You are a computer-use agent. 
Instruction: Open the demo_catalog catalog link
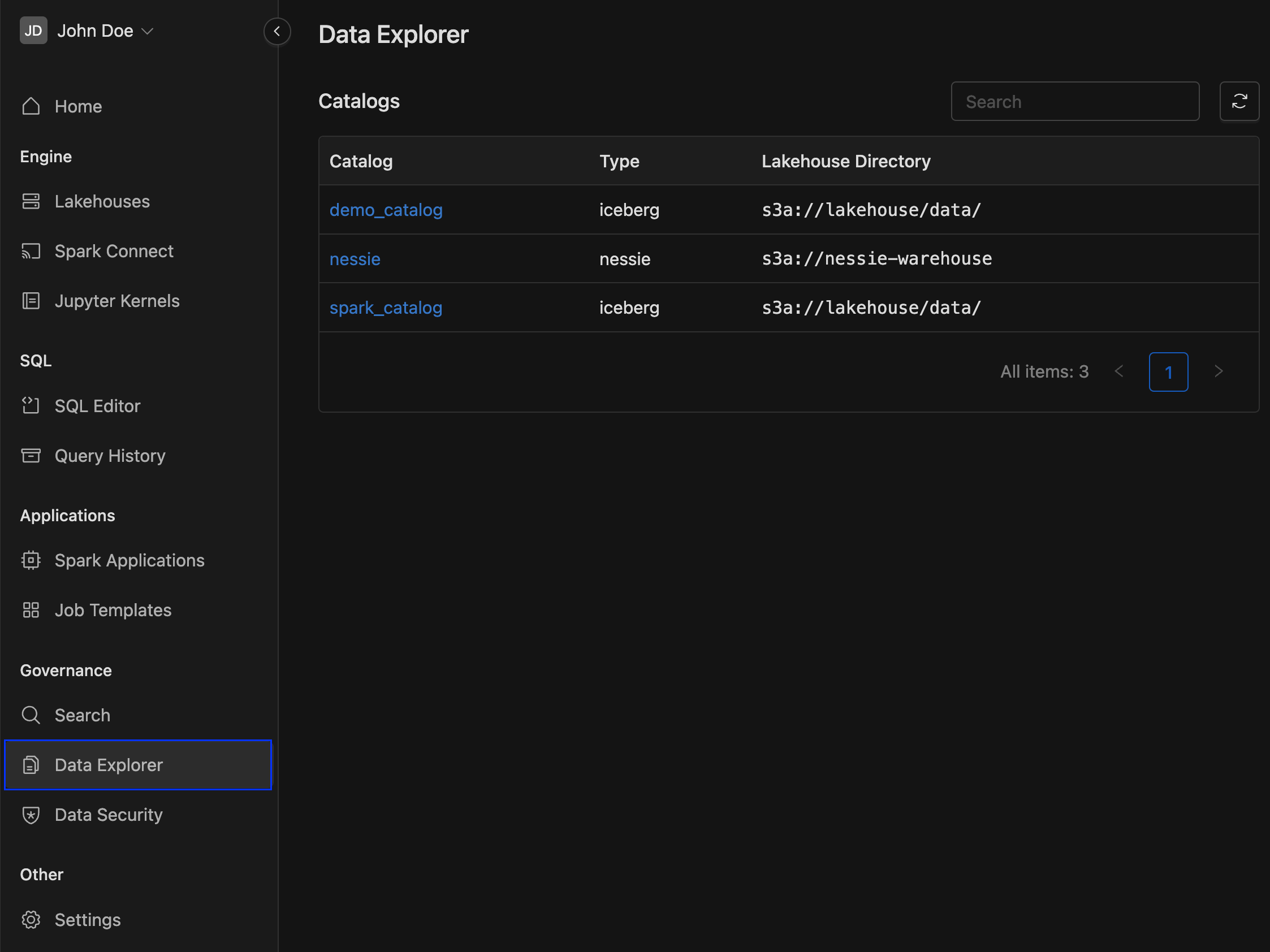pyautogui.click(x=385, y=210)
